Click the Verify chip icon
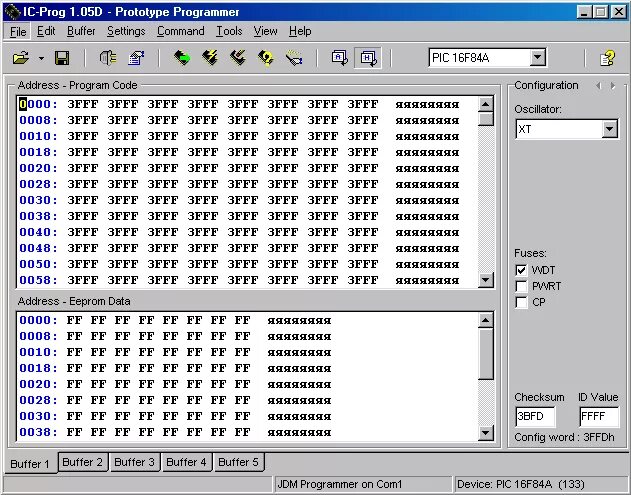This screenshot has width=631, height=495. (x=266, y=58)
